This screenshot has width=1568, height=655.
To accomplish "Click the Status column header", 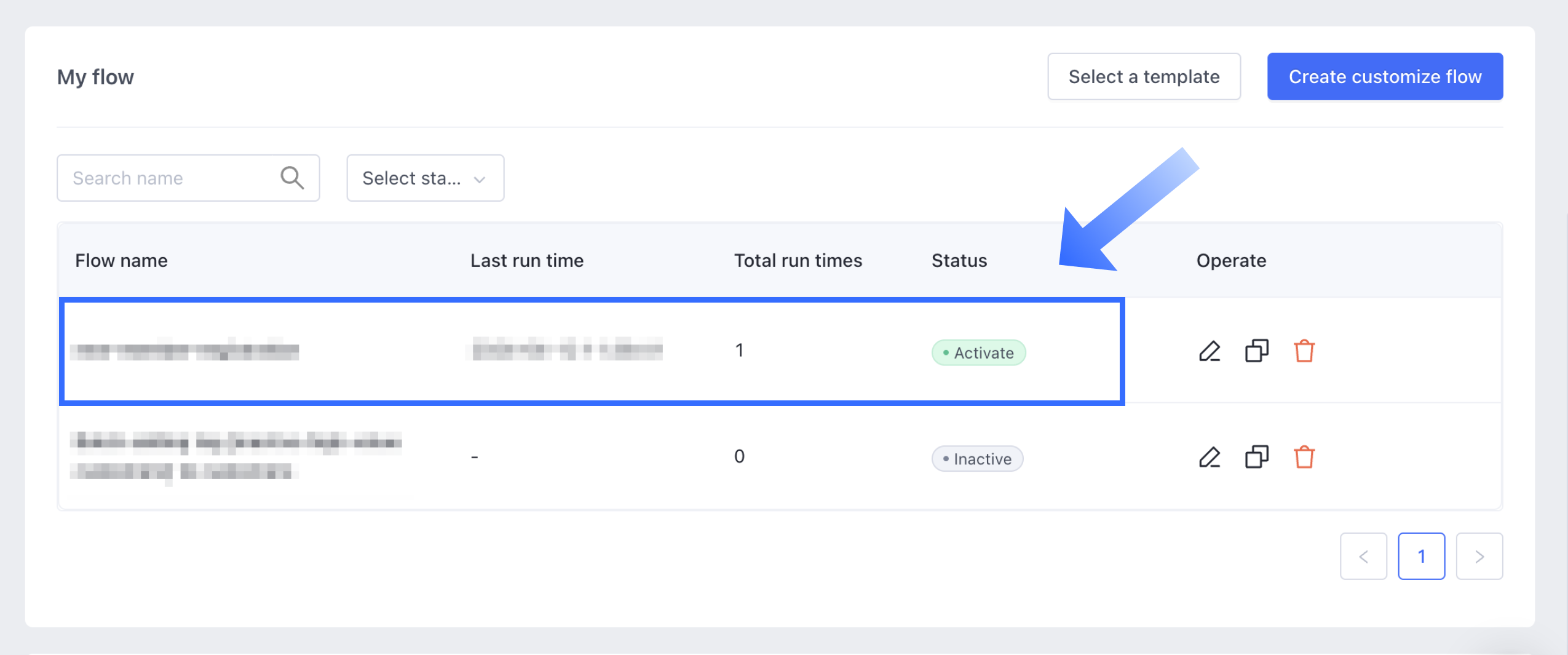I will click(959, 261).
